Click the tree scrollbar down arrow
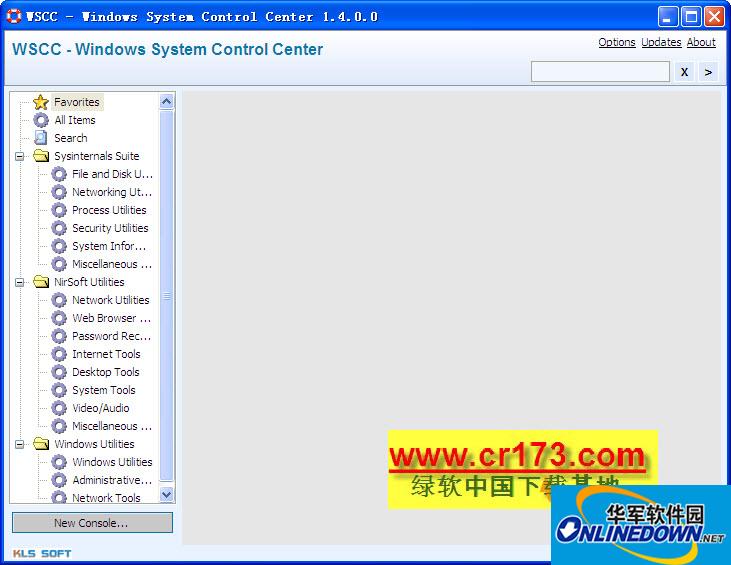Viewport: 731px width, 565px height. (x=166, y=494)
